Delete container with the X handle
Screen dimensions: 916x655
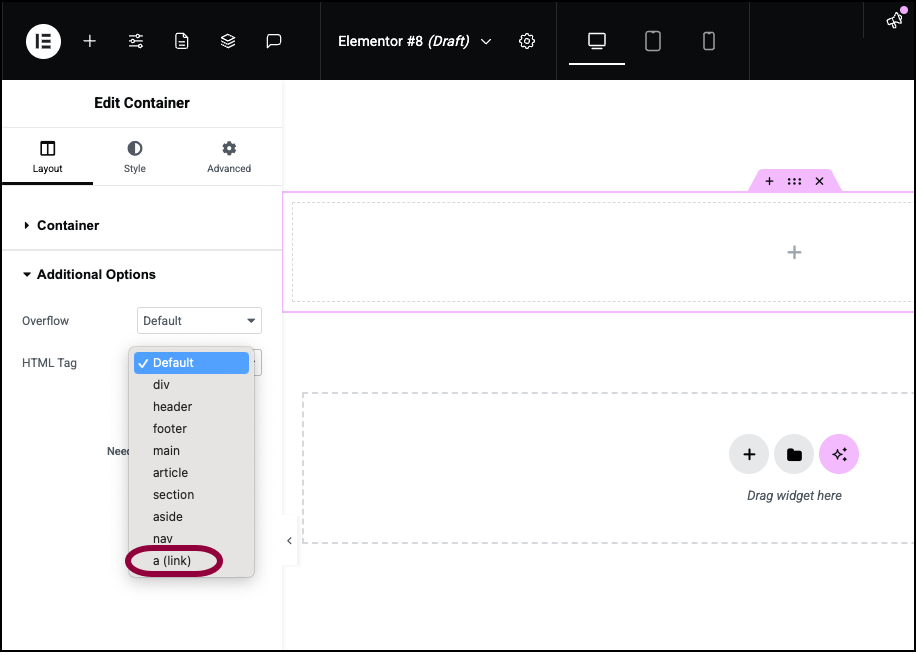[x=819, y=181]
